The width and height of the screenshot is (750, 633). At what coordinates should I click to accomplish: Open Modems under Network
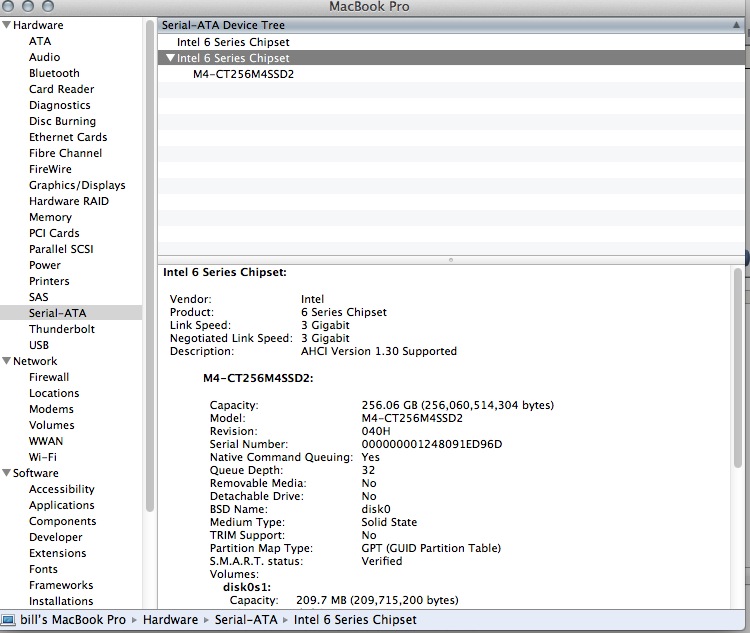click(51, 409)
